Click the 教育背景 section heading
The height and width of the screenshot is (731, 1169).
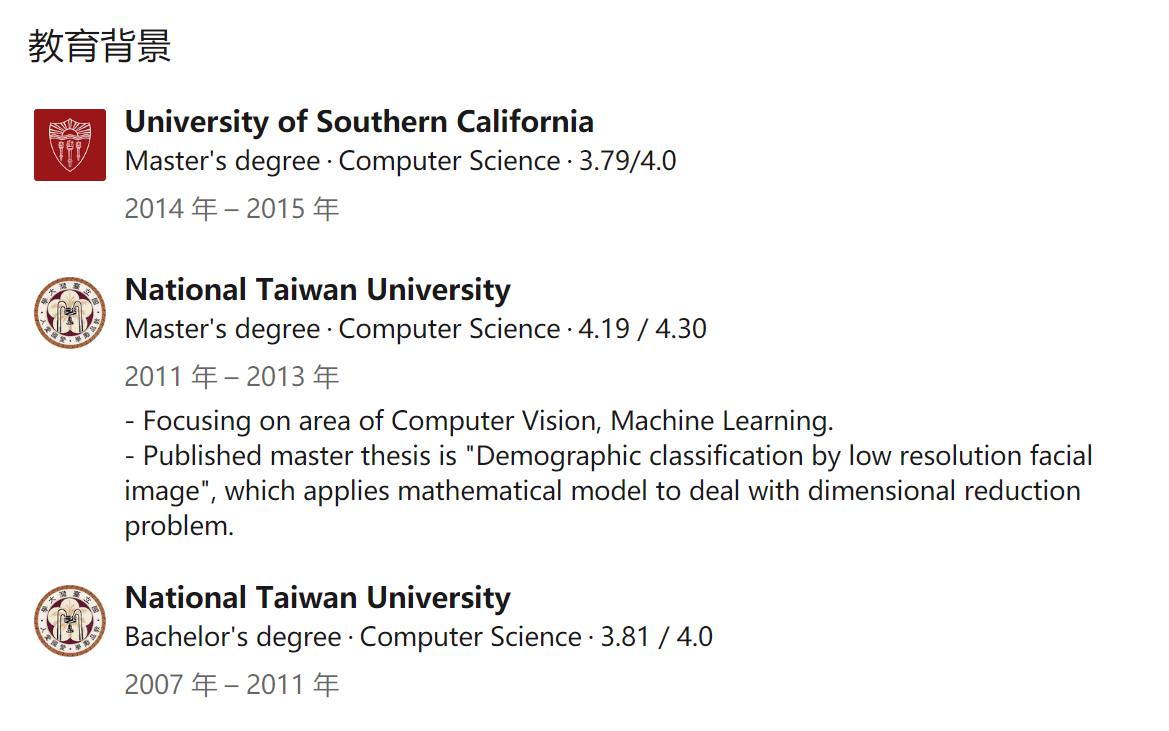[99, 46]
